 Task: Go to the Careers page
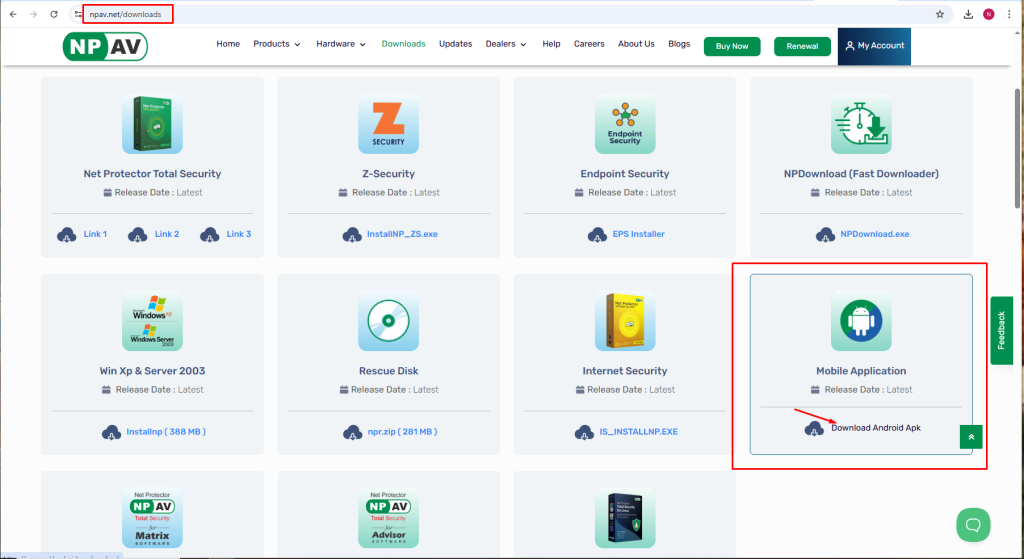[x=589, y=44]
